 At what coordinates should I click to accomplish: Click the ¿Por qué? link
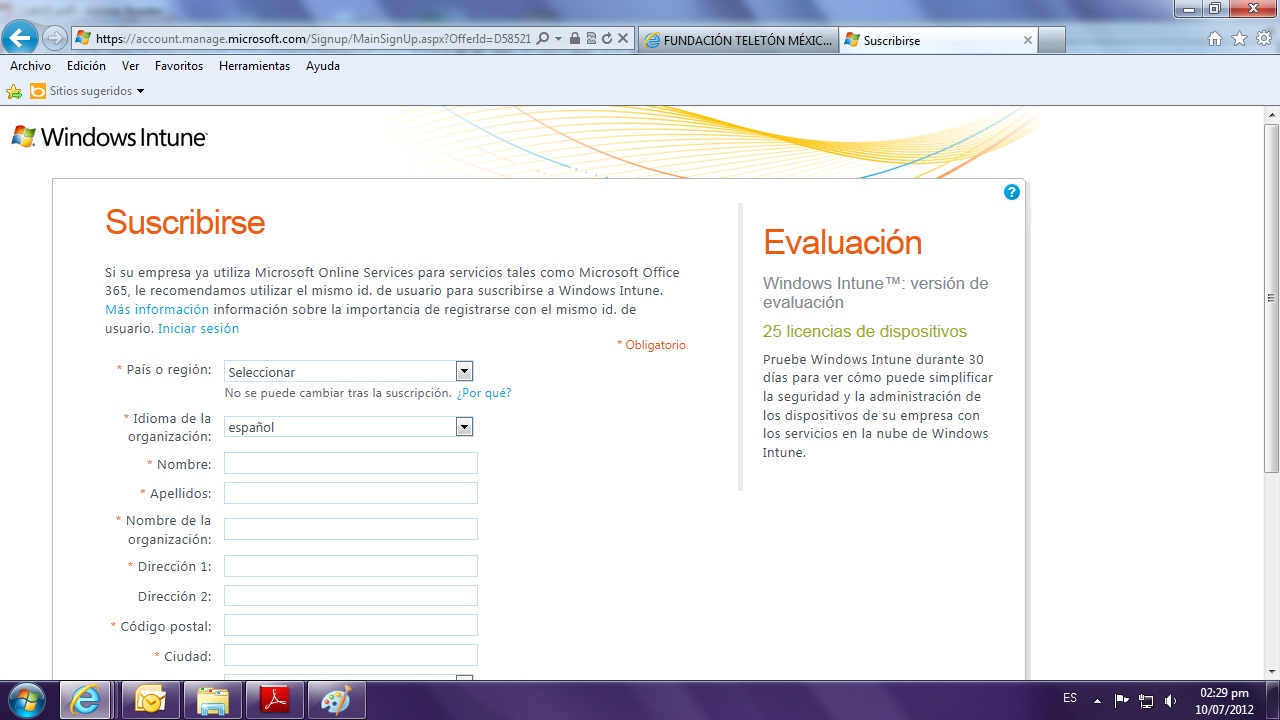coord(484,393)
